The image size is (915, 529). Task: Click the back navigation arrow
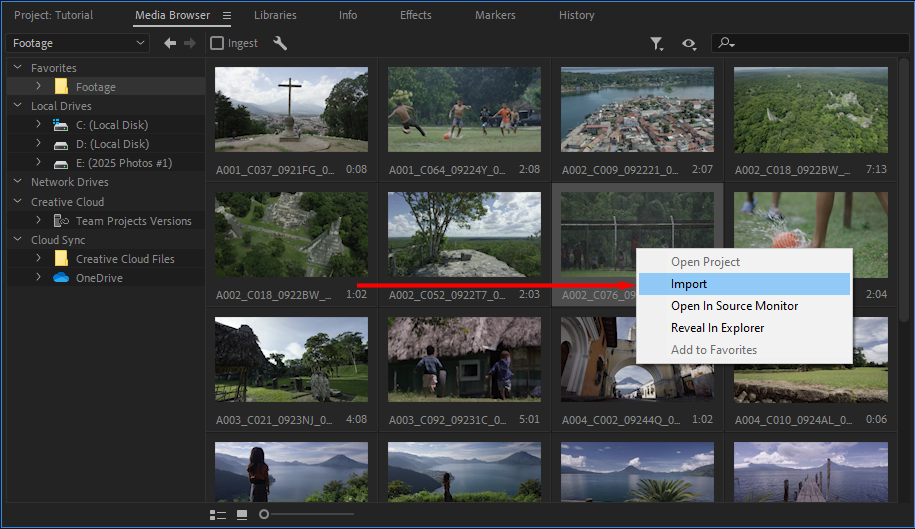tap(170, 43)
